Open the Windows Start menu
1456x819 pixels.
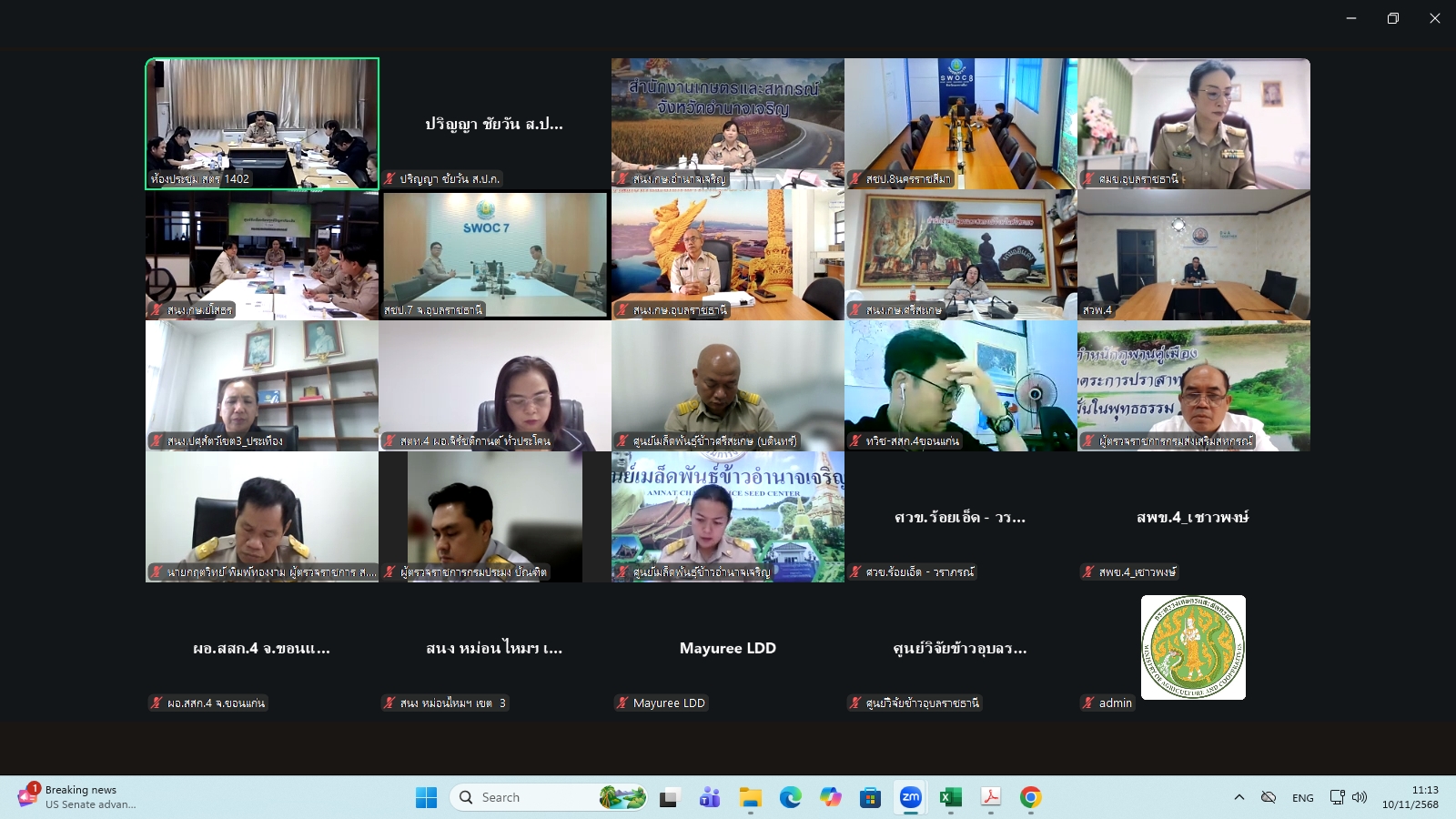[x=426, y=797]
